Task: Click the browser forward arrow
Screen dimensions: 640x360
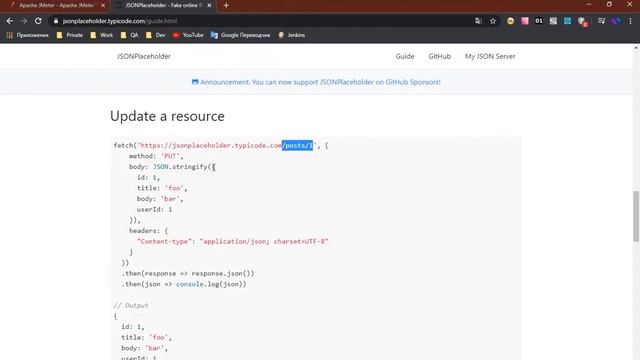Action: pyautogui.click(x=24, y=21)
